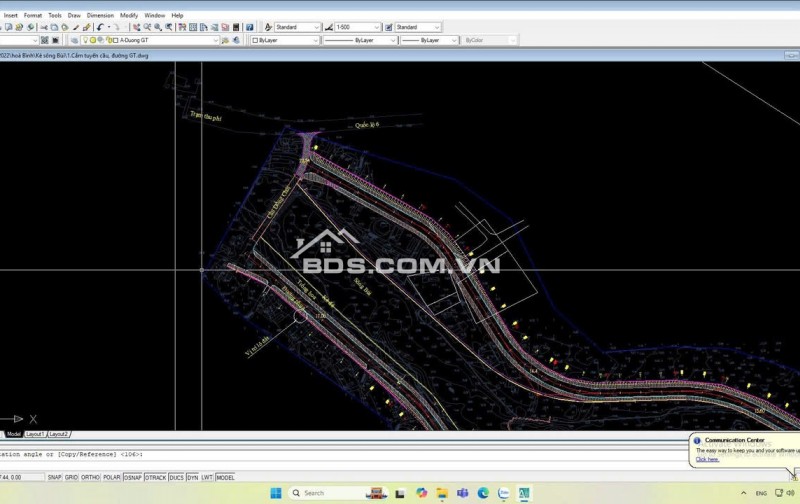This screenshot has height=504, width=800.
Task: Click the Plot Preview icon
Action: (9, 27)
